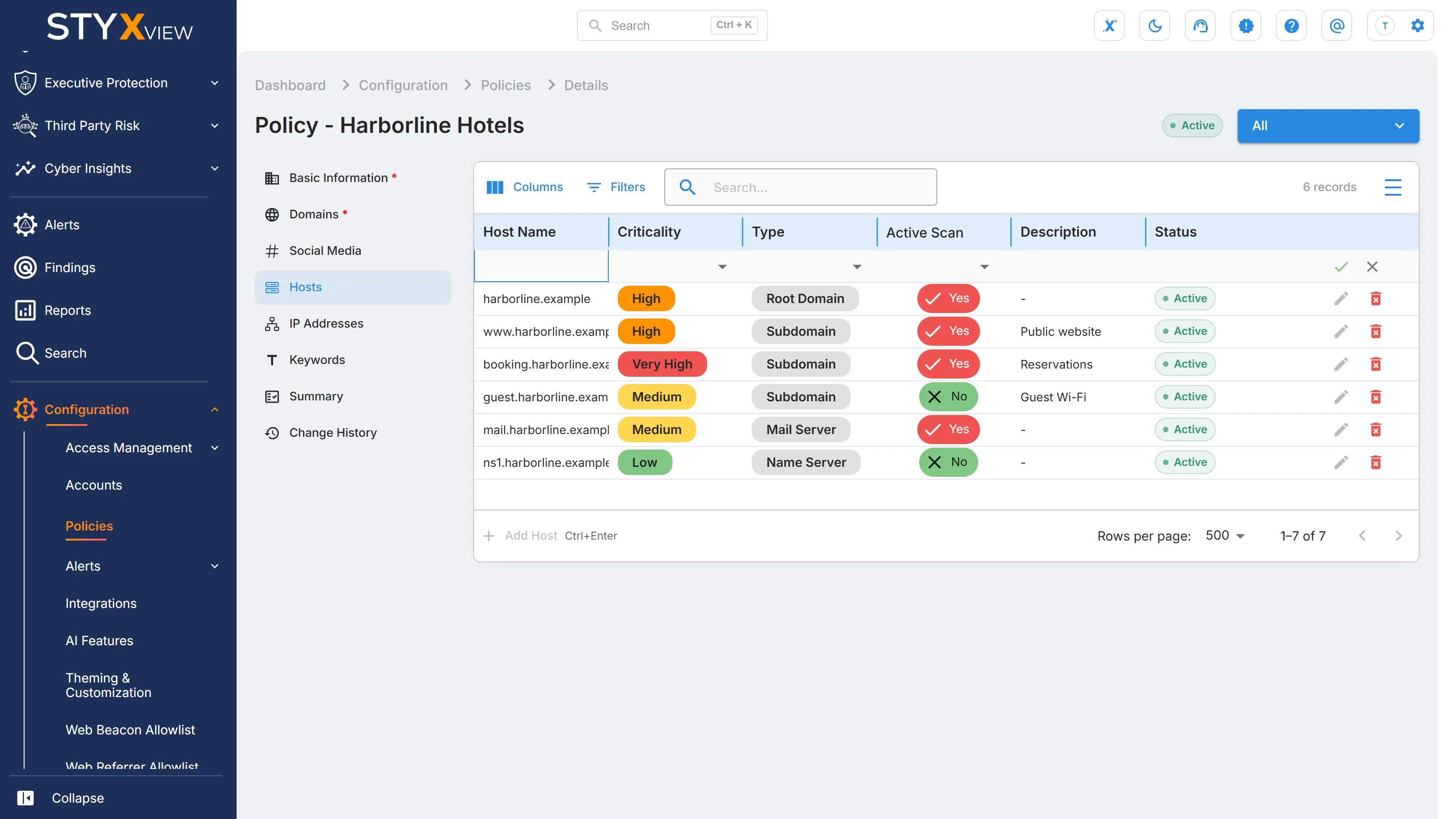
Task: Open table hamburger menu icon
Action: [x=1392, y=187]
